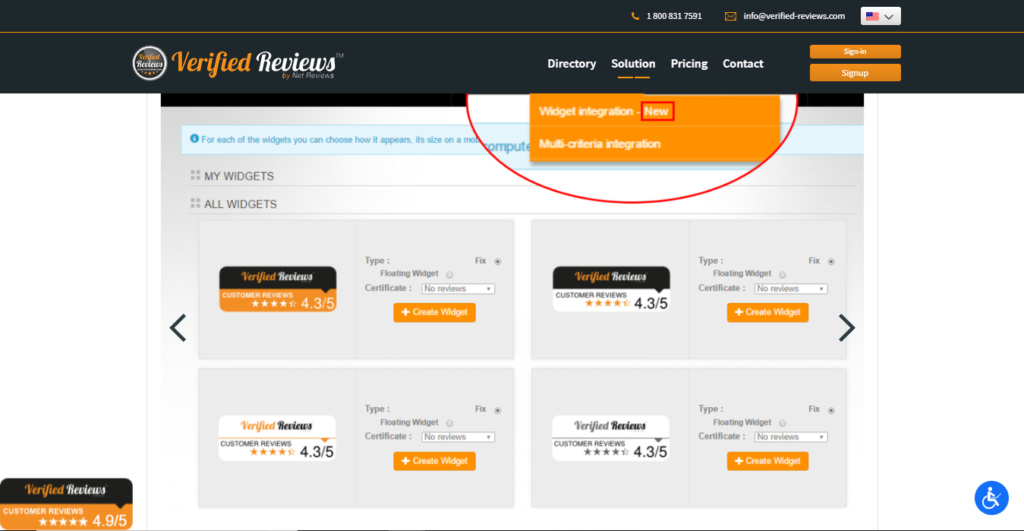The image size is (1024, 531).
Task: Go to next widgets with right arrow
Action: pos(846,328)
